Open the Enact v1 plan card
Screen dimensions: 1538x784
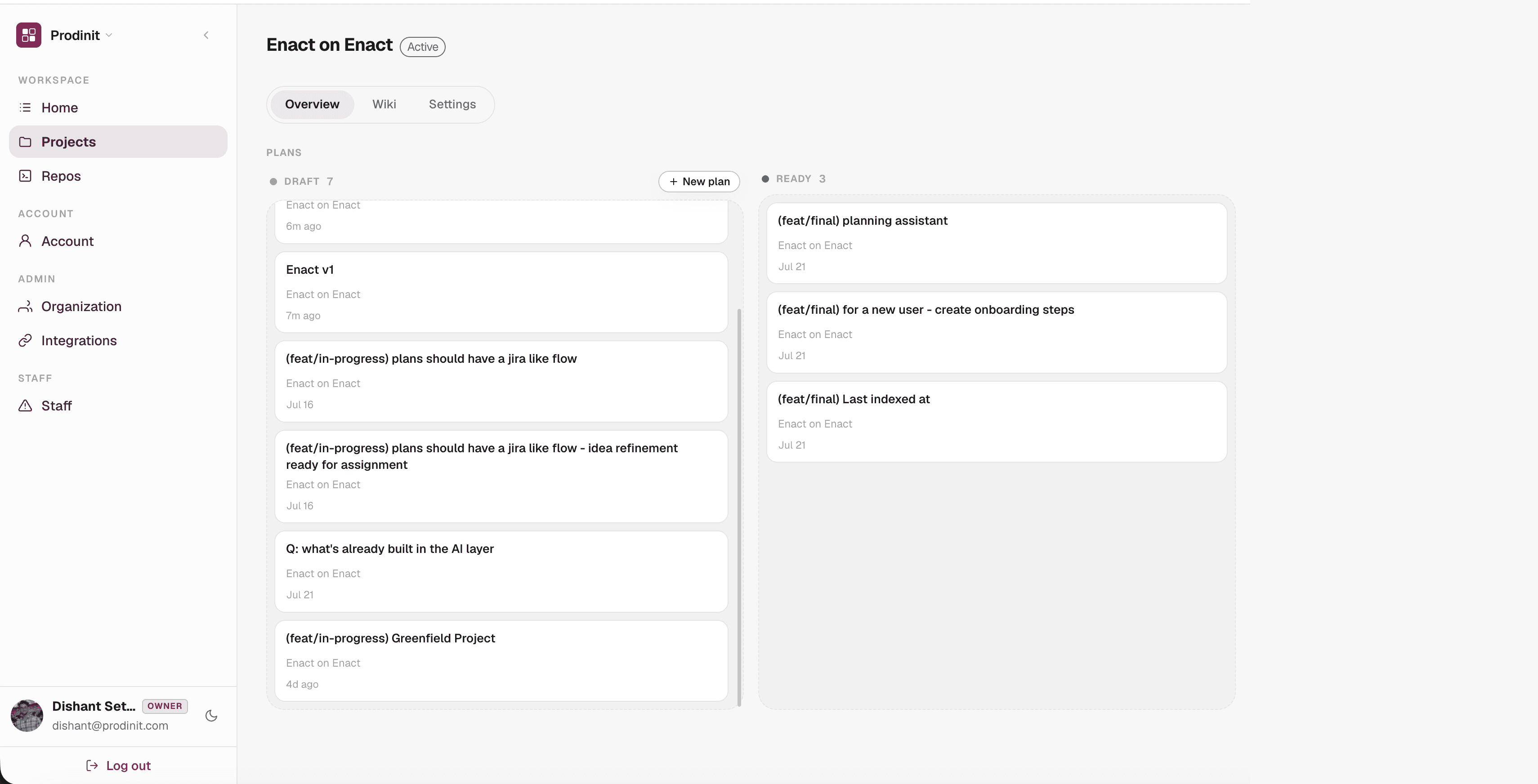point(501,292)
